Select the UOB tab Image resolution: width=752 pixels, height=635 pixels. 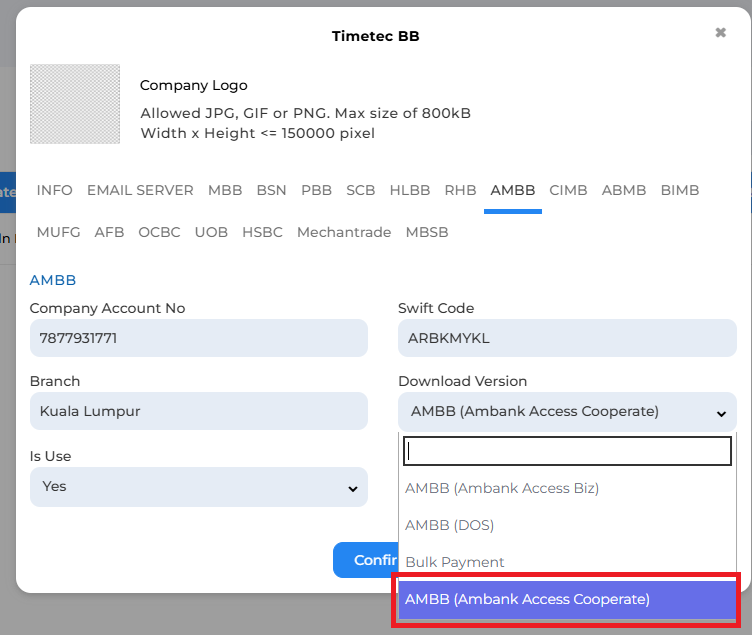pyautogui.click(x=211, y=232)
